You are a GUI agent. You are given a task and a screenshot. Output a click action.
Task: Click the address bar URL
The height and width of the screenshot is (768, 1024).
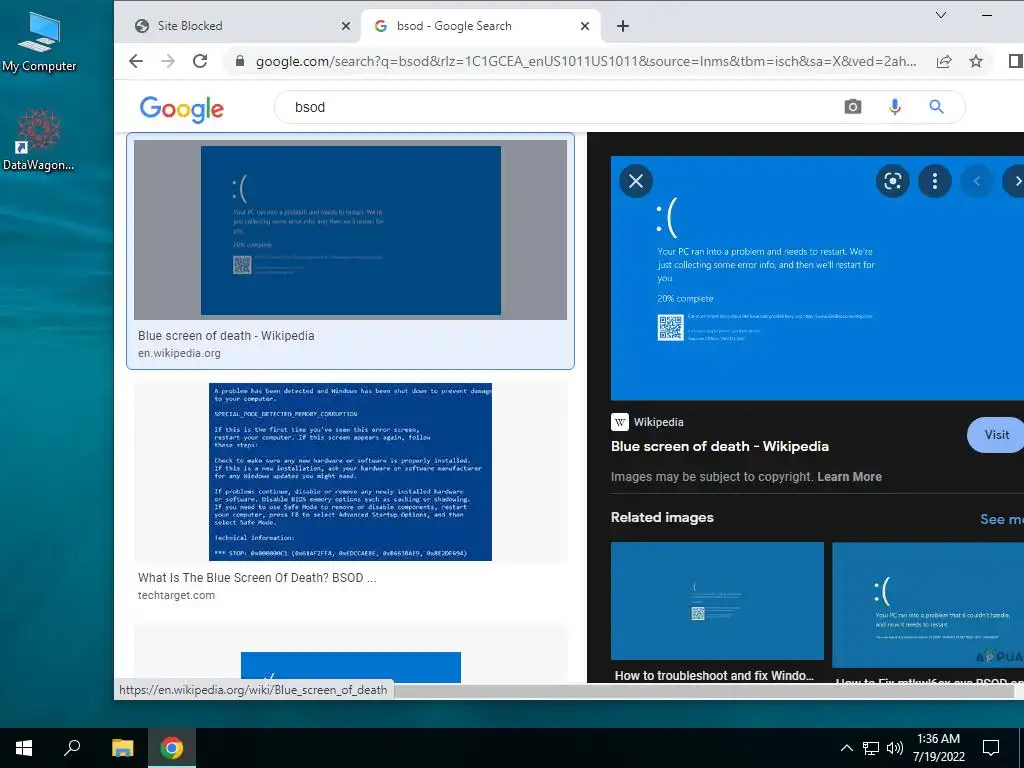(x=585, y=61)
